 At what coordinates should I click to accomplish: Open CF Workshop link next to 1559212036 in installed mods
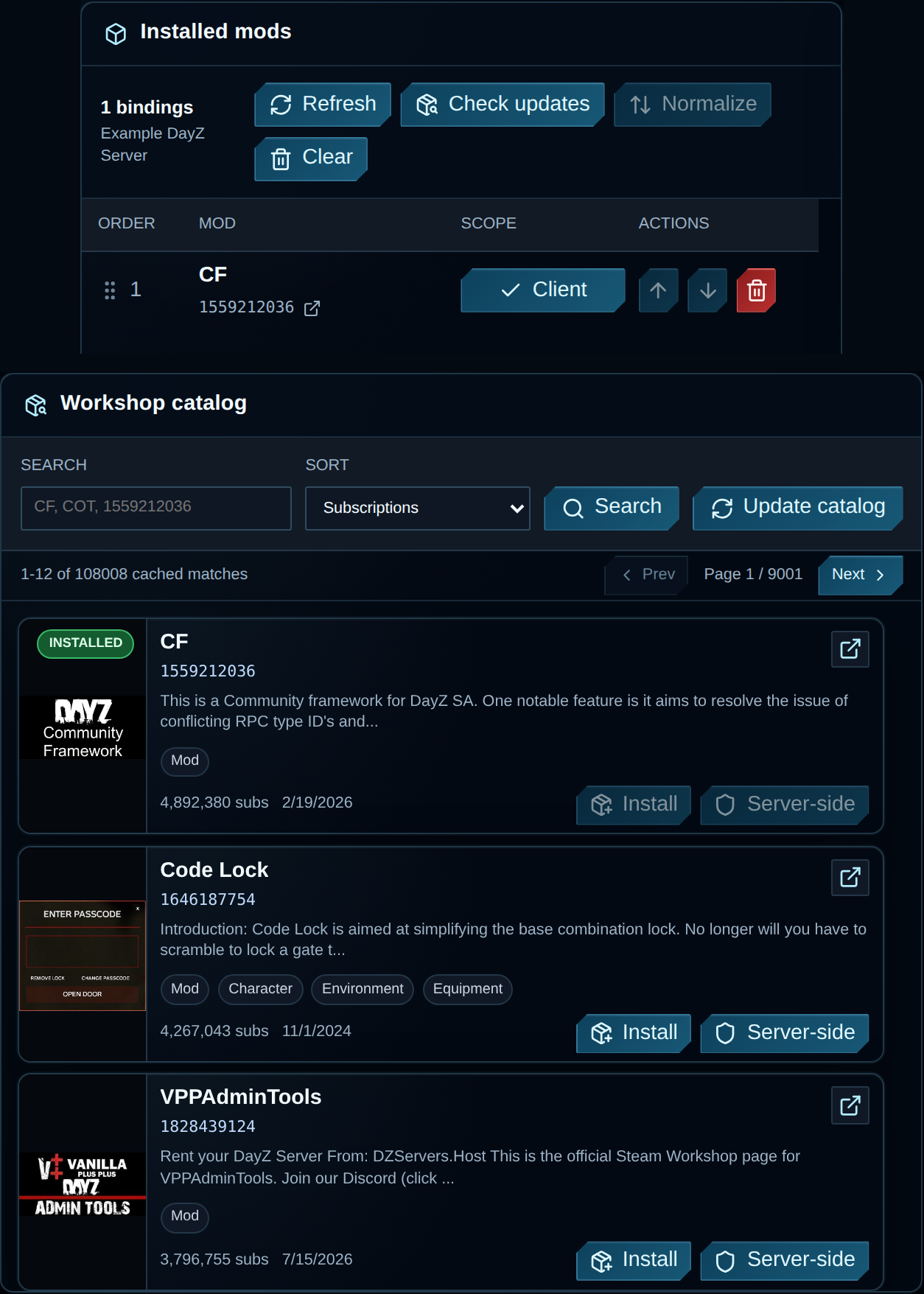312,308
